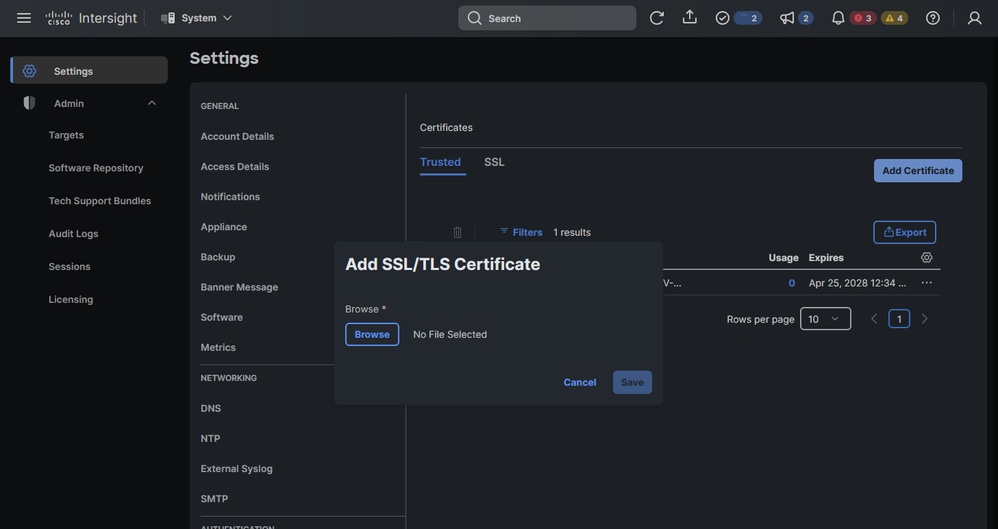Click the Expires column header
The height and width of the screenshot is (529, 998).
[x=826, y=257]
